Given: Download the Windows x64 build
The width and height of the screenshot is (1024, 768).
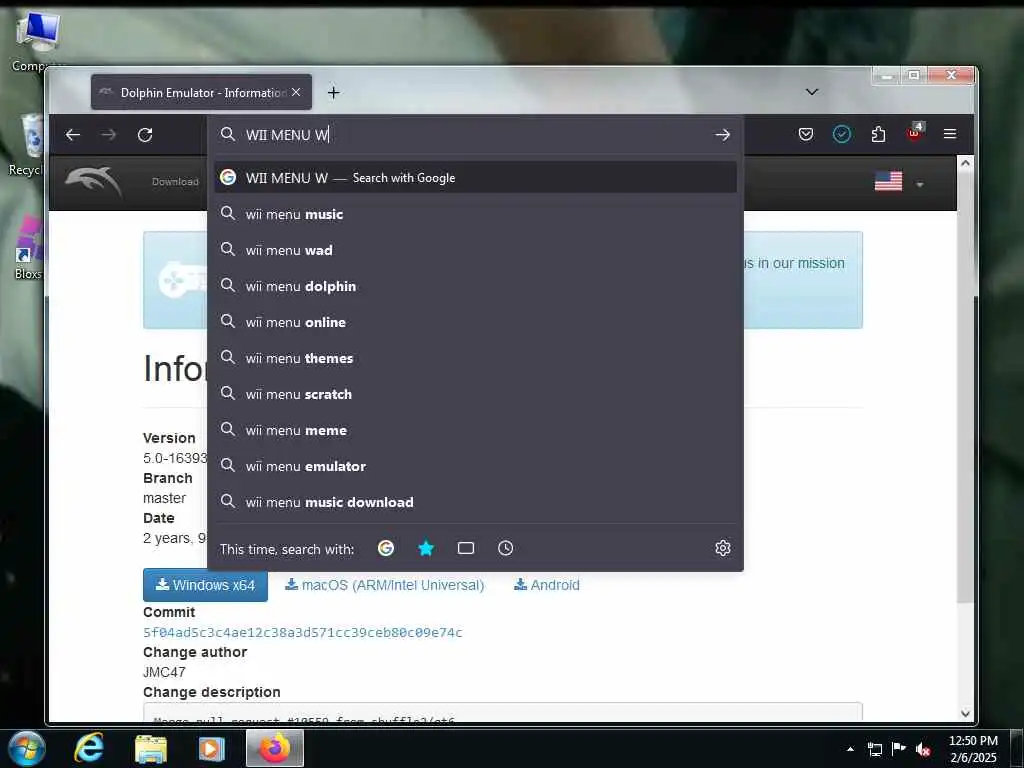Looking at the screenshot, I should click(x=205, y=585).
